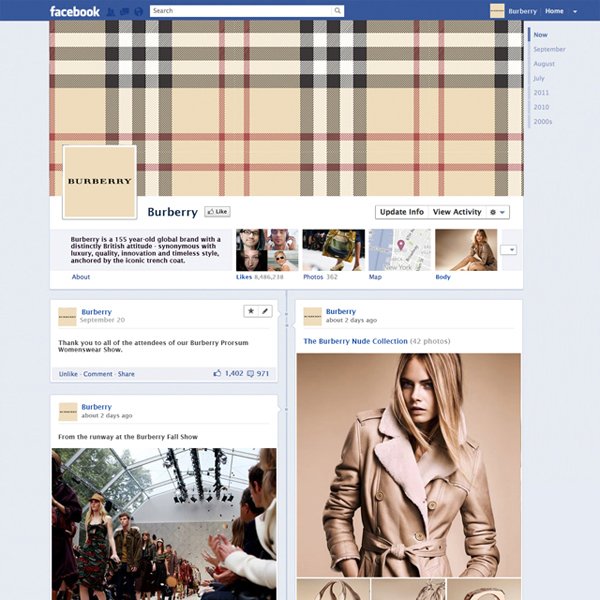Click the page description text
The height and width of the screenshot is (600, 600).
point(145,250)
